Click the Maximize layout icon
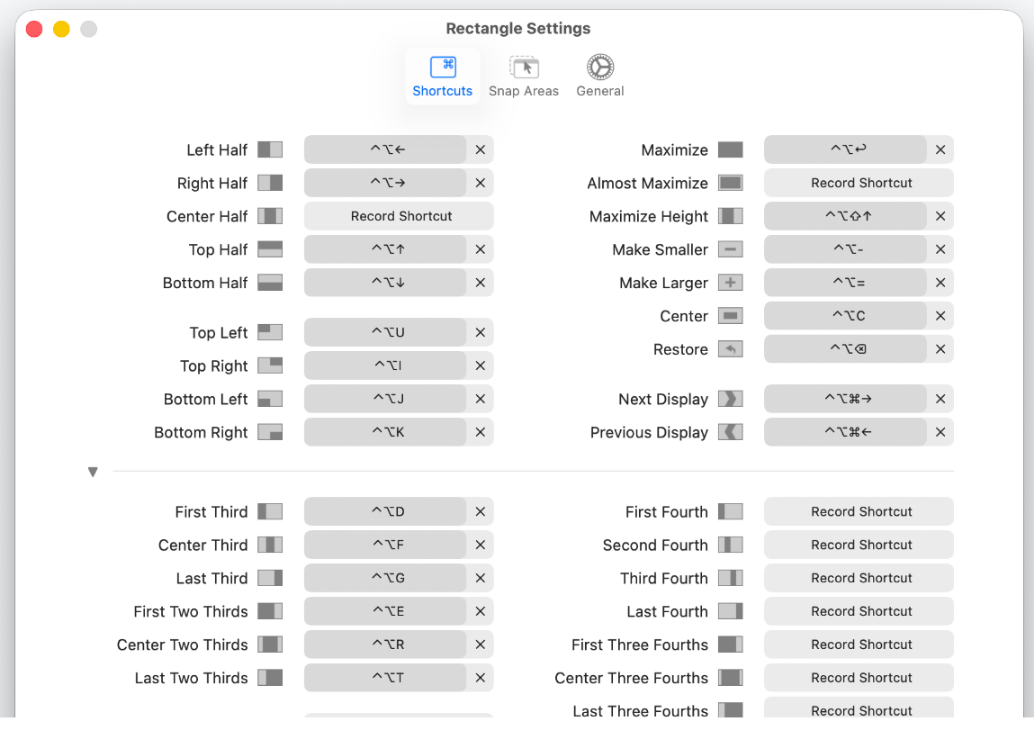Image resolution: width=1034 pixels, height=730 pixels. click(x=730, y=150)
